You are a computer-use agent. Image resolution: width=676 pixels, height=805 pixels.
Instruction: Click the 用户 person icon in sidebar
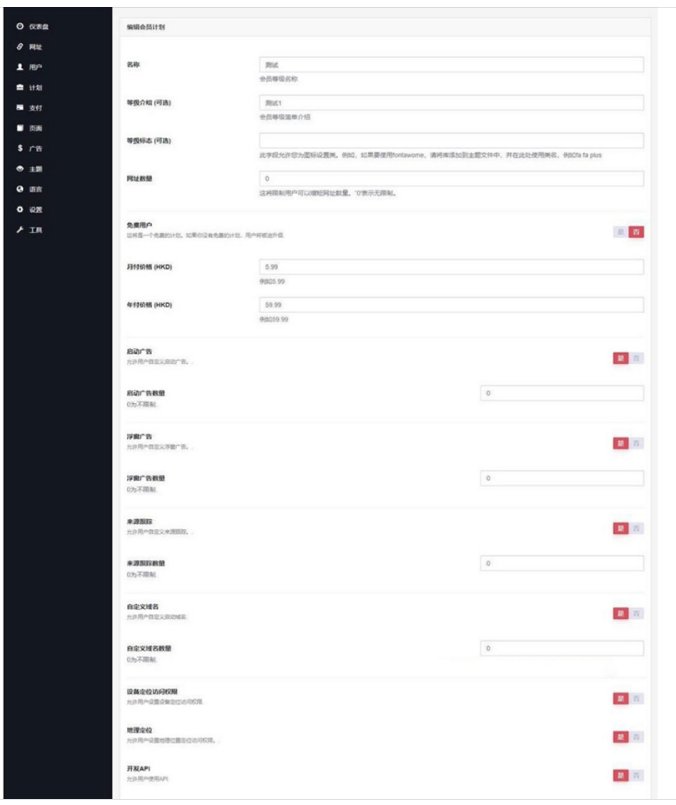click(20, 67)
